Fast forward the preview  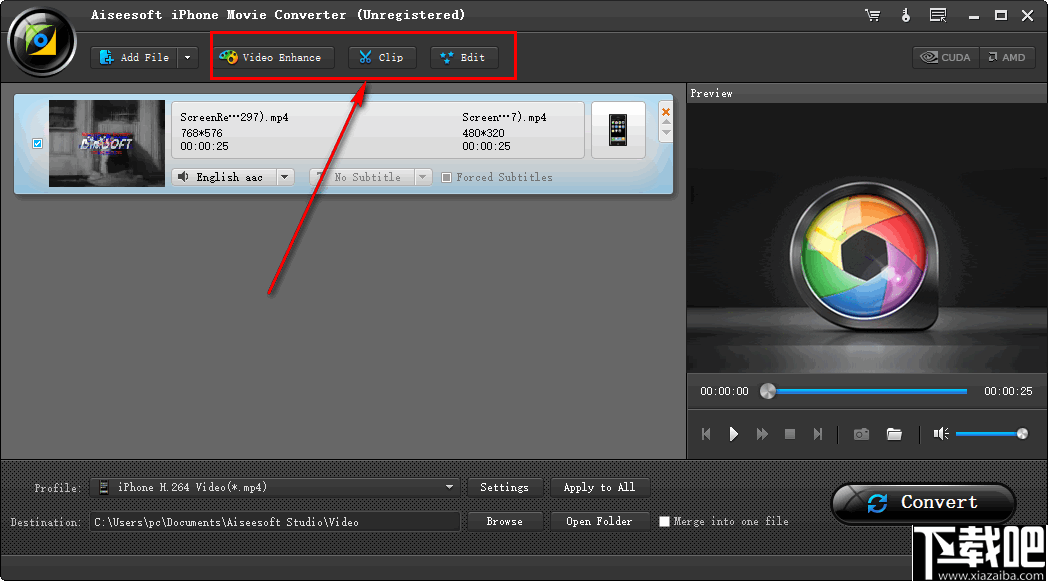(x=762, y=435)
